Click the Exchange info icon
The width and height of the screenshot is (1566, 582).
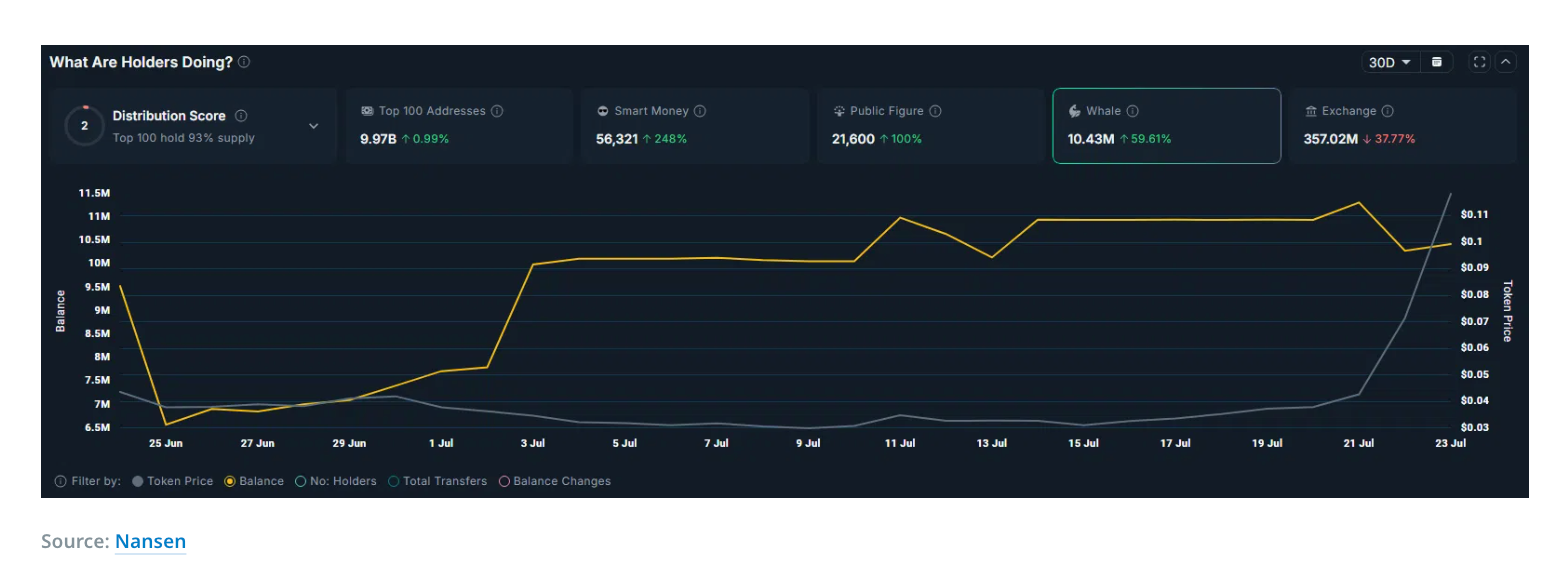coord(1387,111)
